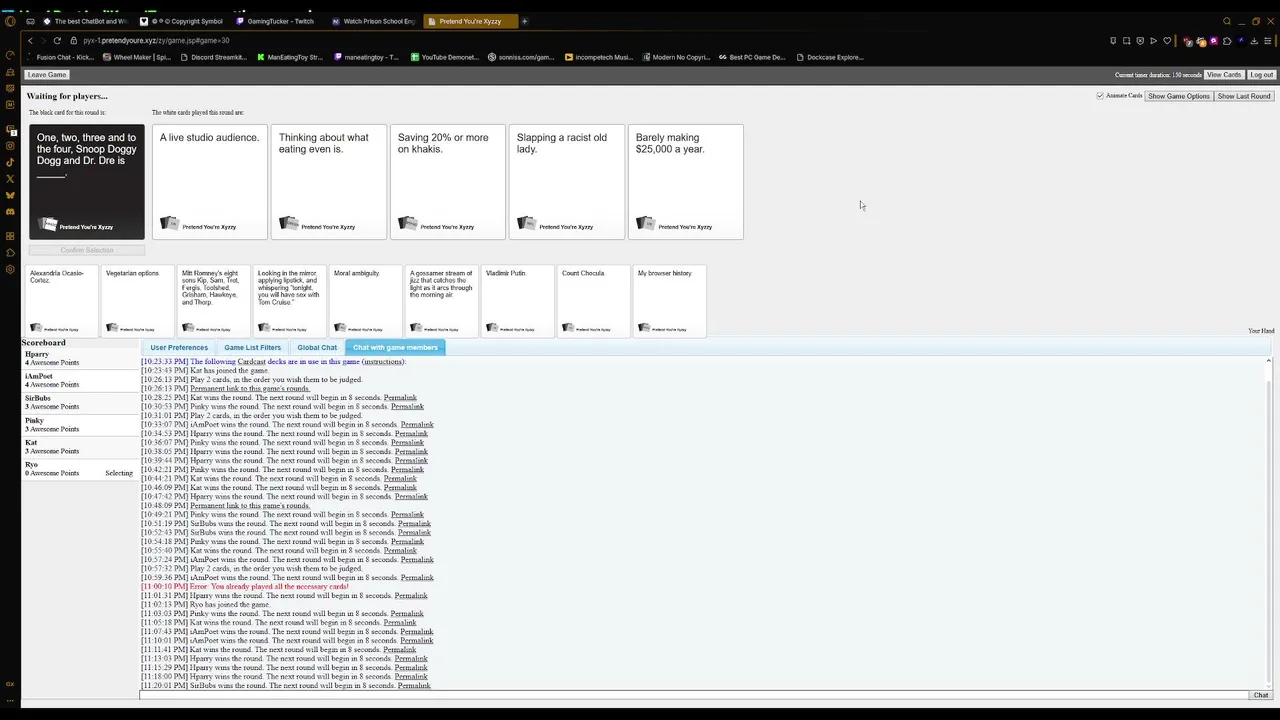Go back using the browser back arrow
The height and width of the screenshot is (720, 1280).
click(30, 41)
